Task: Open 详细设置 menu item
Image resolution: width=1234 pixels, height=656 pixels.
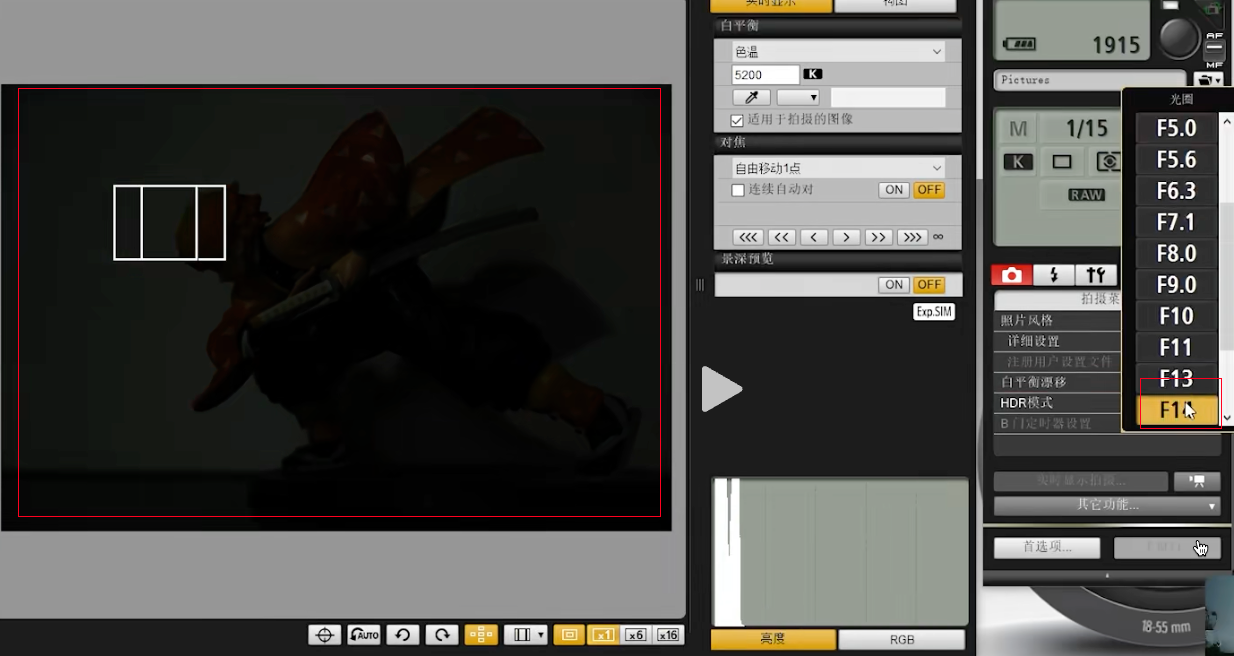Action: coord(1058,341)
